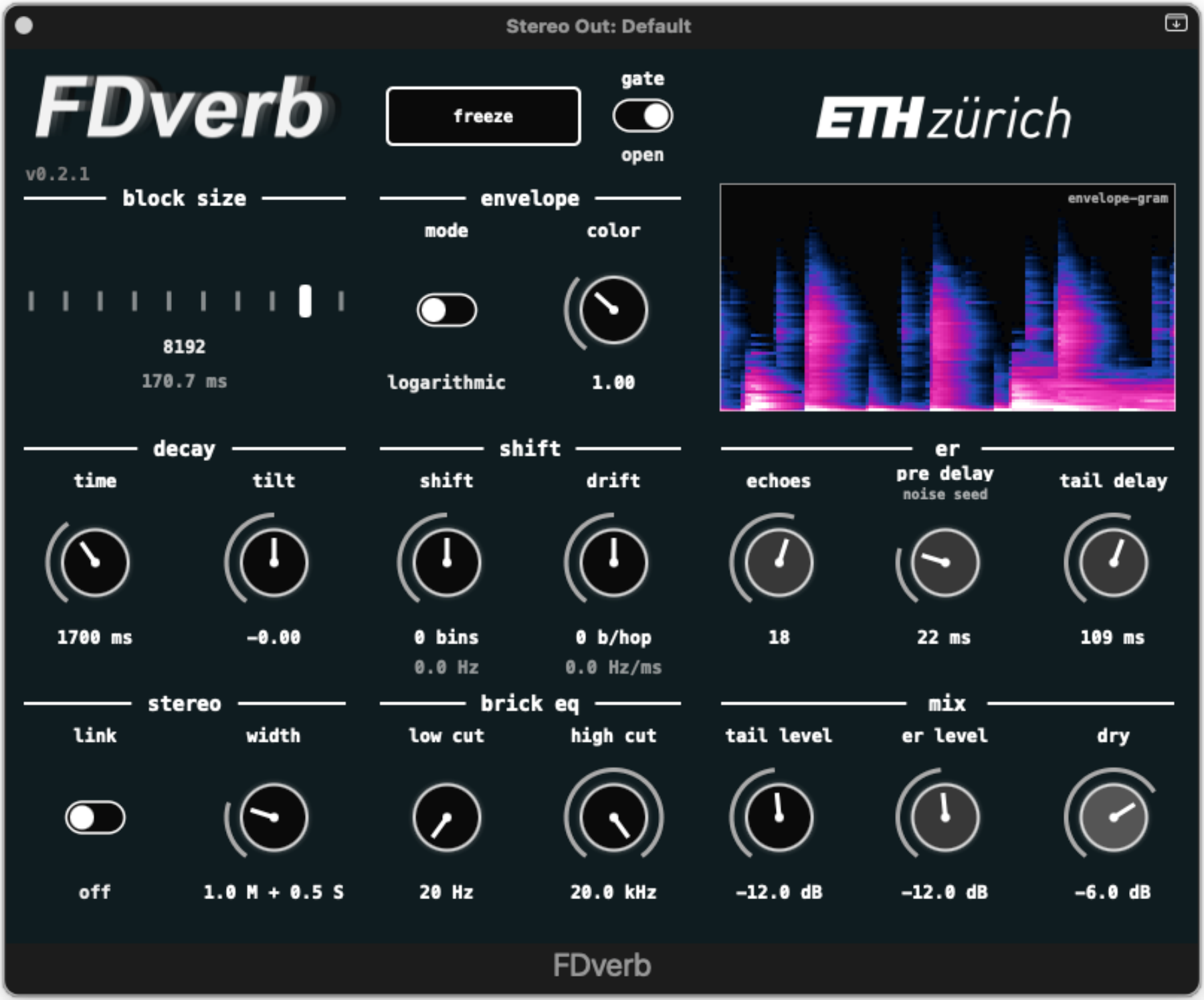Click the -6.0 dB dry value
This screenshot has height=1000, width=1204.
(1113, 892)
